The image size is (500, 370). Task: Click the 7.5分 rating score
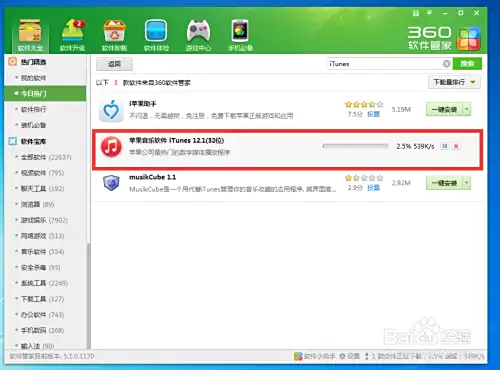point(355,114)
